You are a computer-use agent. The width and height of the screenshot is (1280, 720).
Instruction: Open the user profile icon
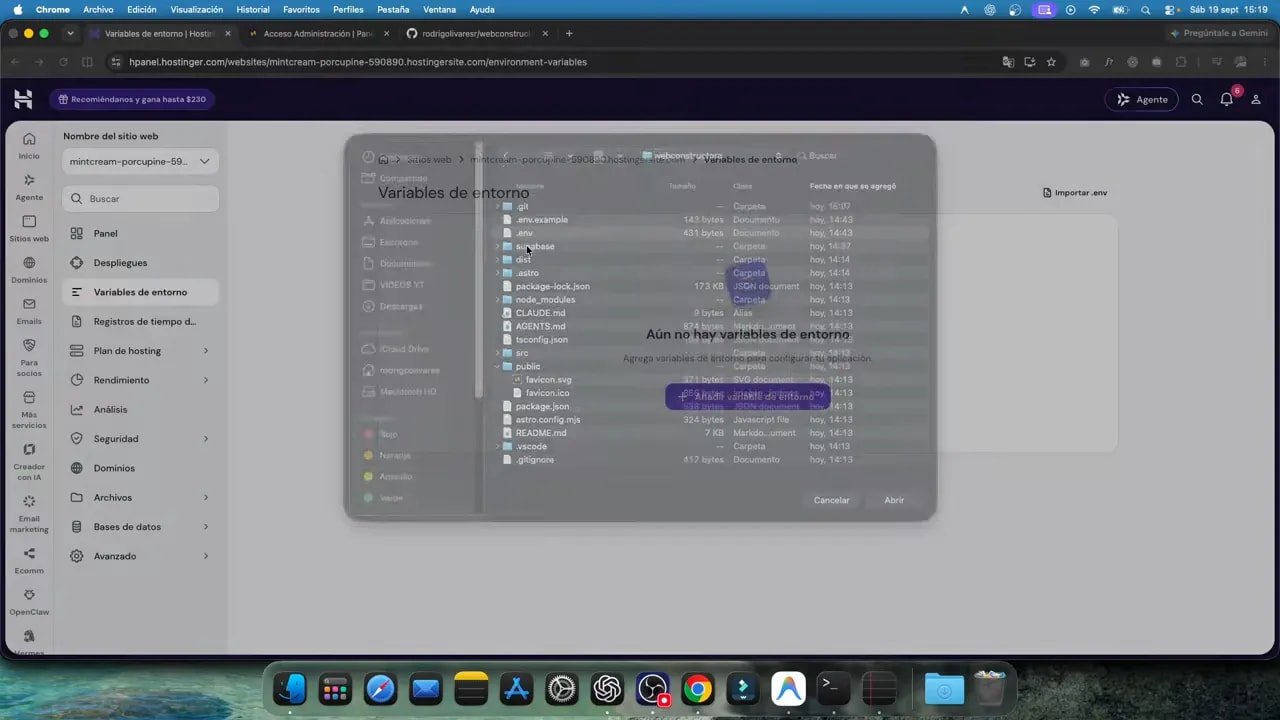click(x=1256, y=100)
